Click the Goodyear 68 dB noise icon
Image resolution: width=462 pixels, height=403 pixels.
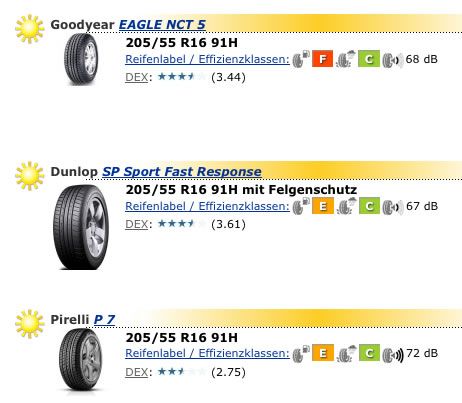click(x=392, y=60)
